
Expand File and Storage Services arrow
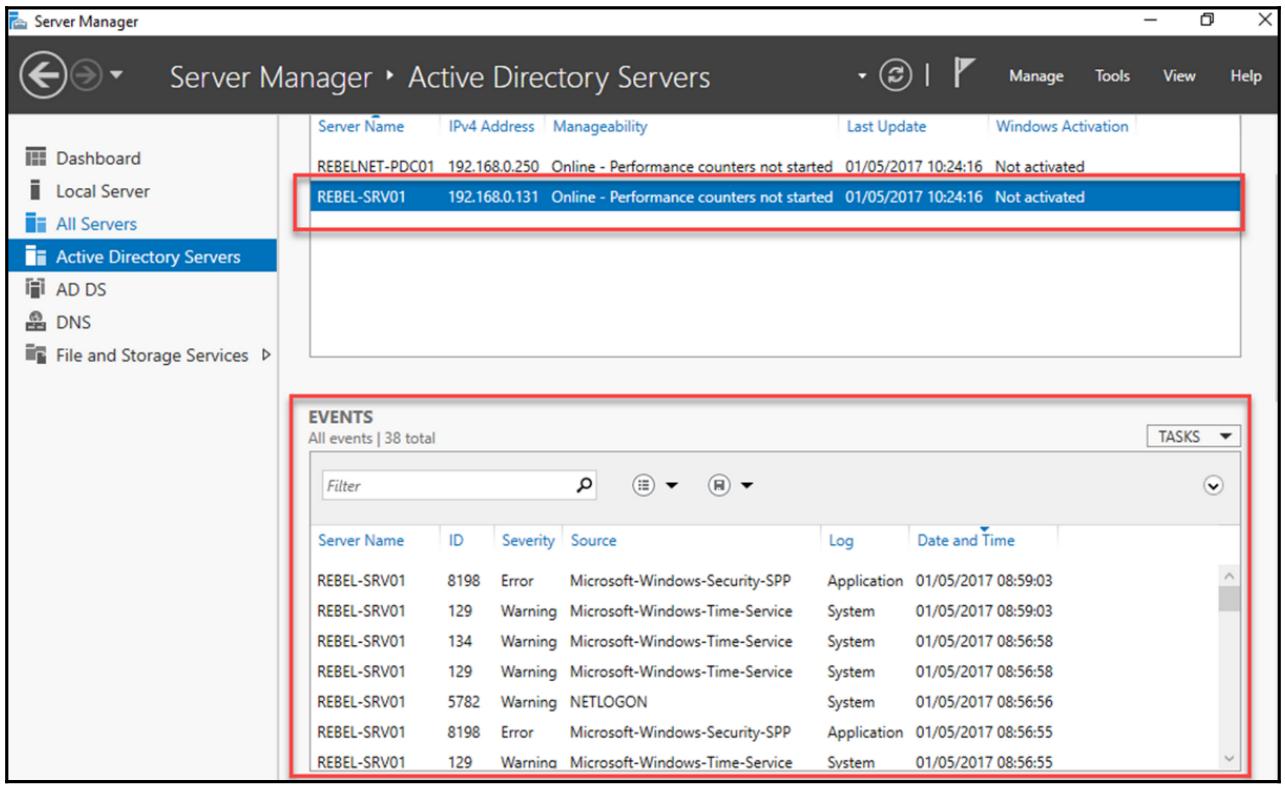265,356
